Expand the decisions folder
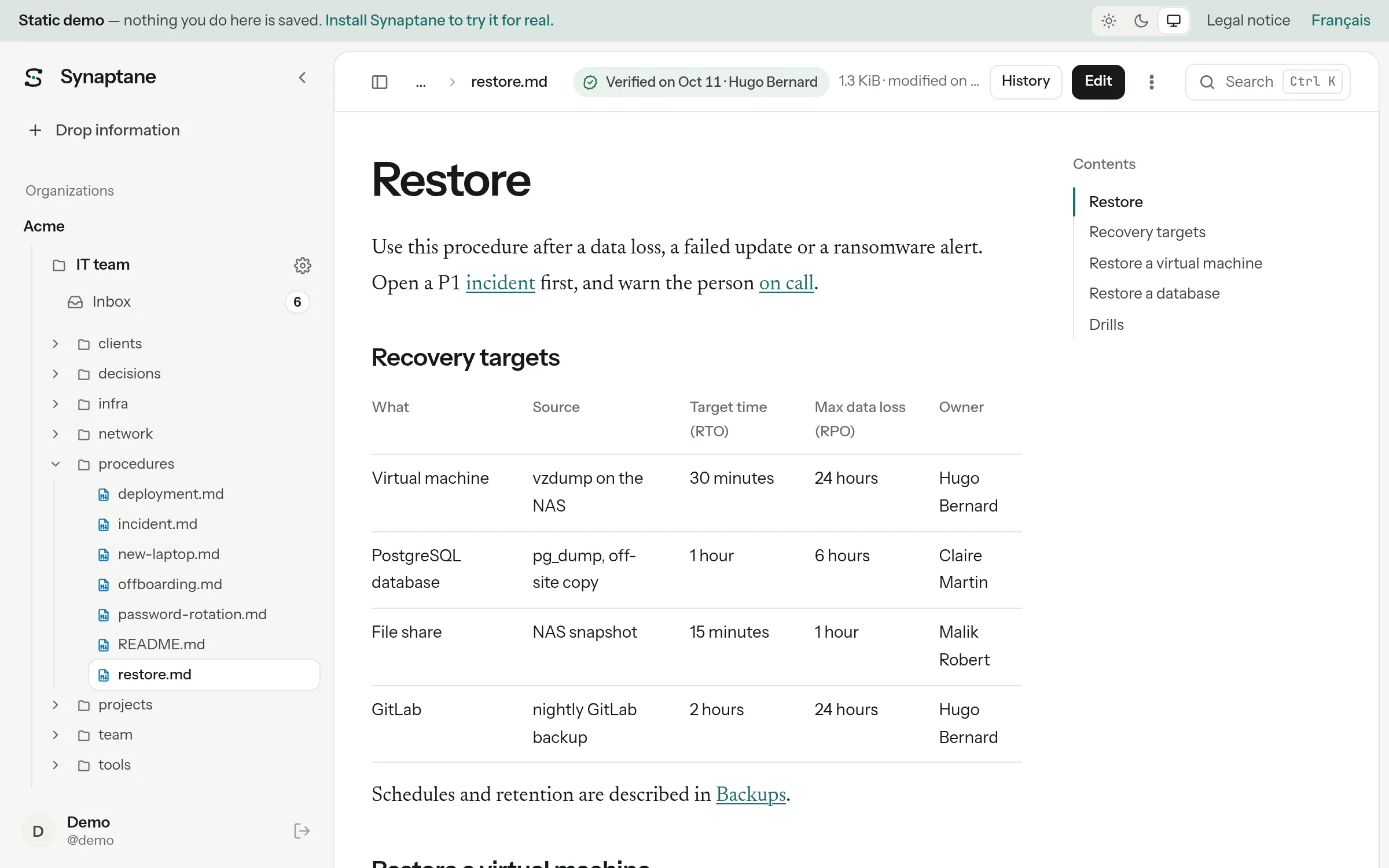 [56, 373]
